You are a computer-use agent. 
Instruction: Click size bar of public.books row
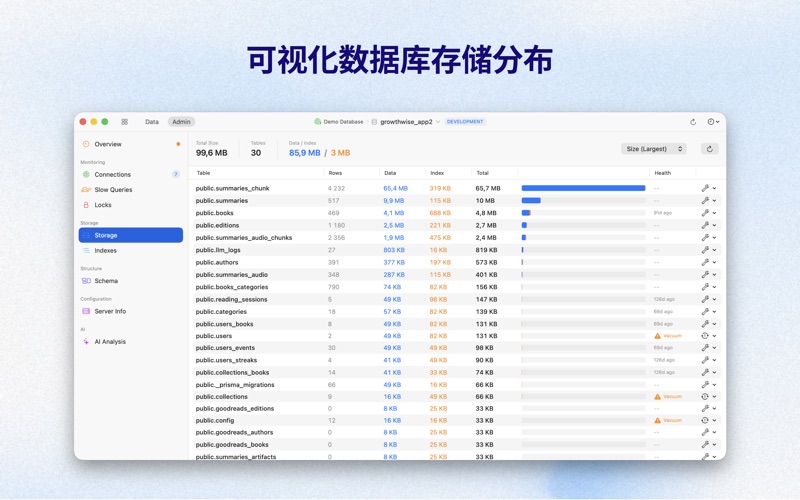[584, 213]
